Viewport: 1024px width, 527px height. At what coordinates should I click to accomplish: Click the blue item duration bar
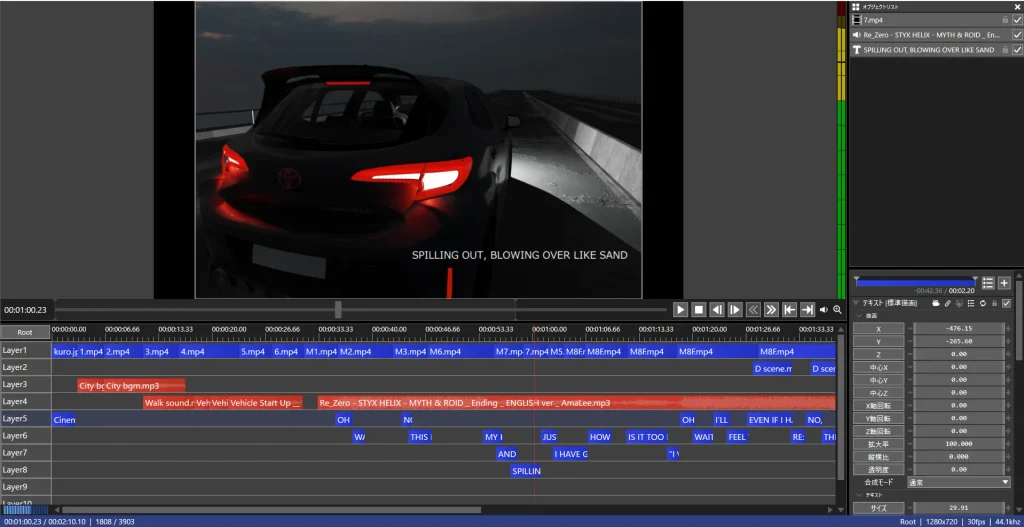tap(916, 283)
